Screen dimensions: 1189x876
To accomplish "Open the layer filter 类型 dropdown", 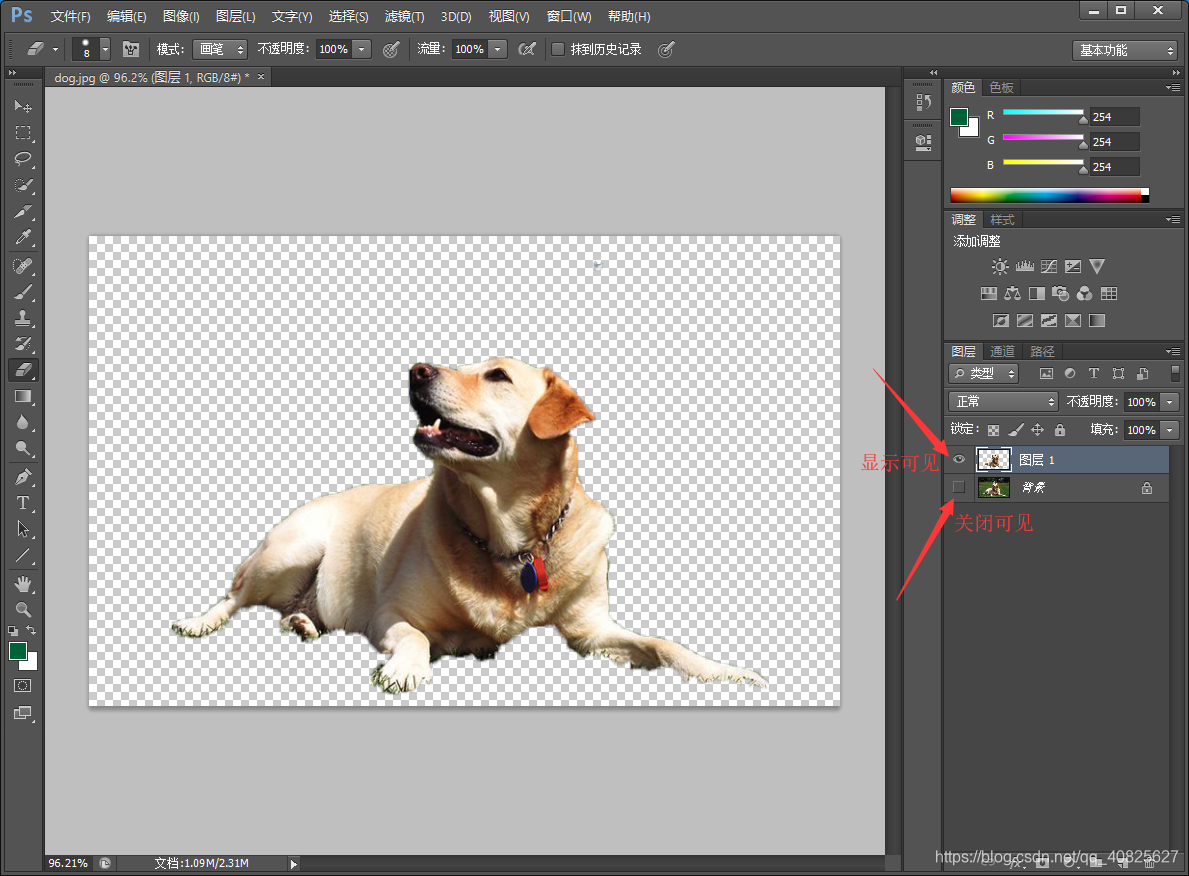I will coord(984,373).
